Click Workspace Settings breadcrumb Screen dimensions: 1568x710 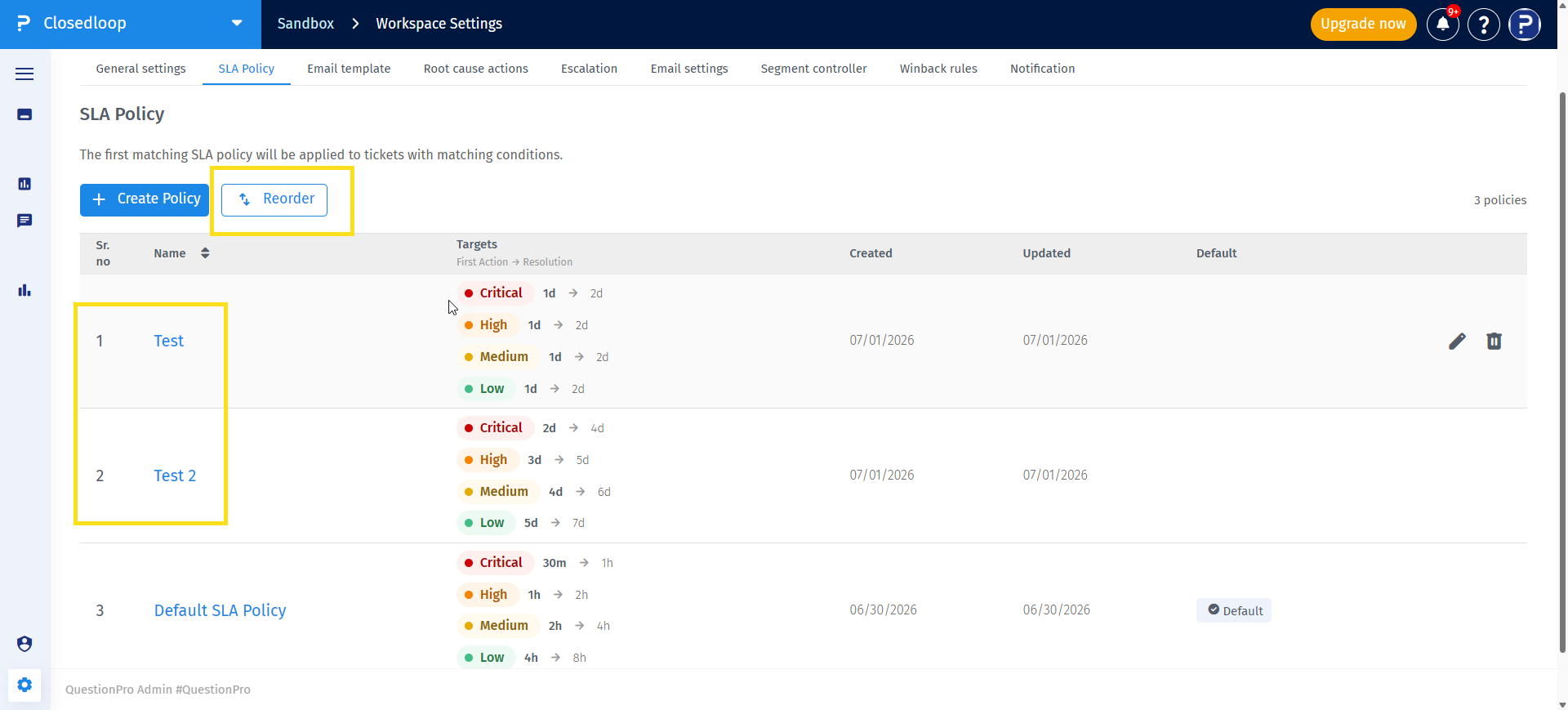point(439,24)
